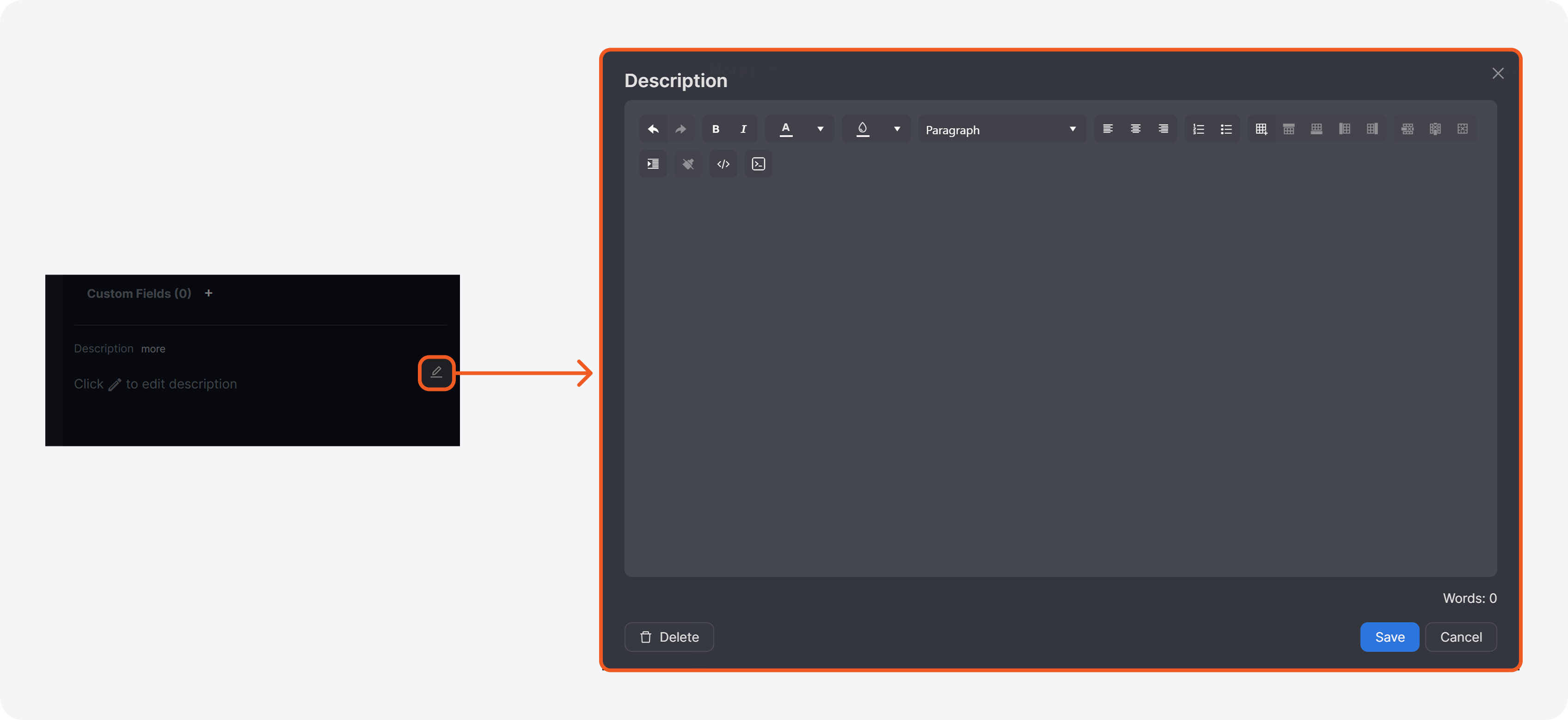Screen dimensions: 1568x720
Task: Center align the text
Action: pos(1135,129)
